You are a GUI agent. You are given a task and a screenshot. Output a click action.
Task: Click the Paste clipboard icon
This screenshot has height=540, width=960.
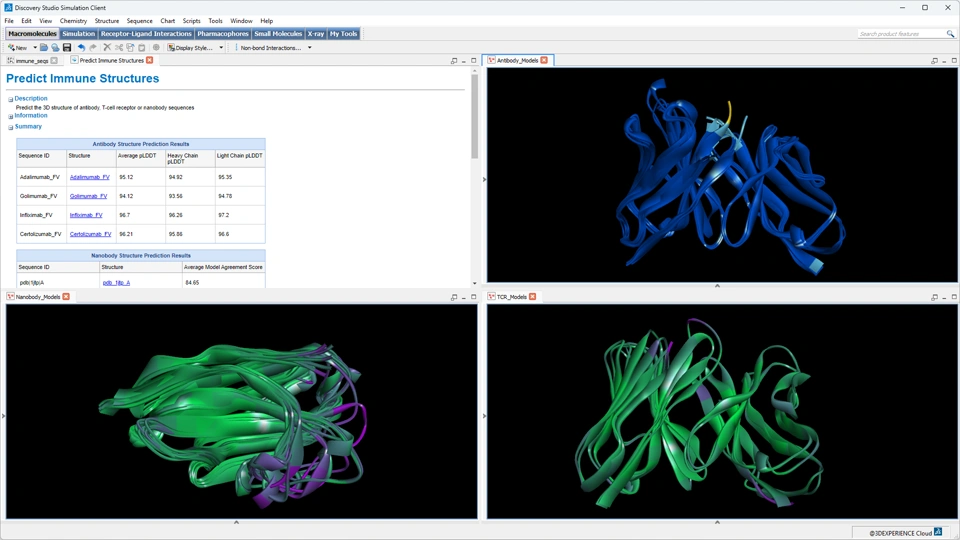coord(141,47)
